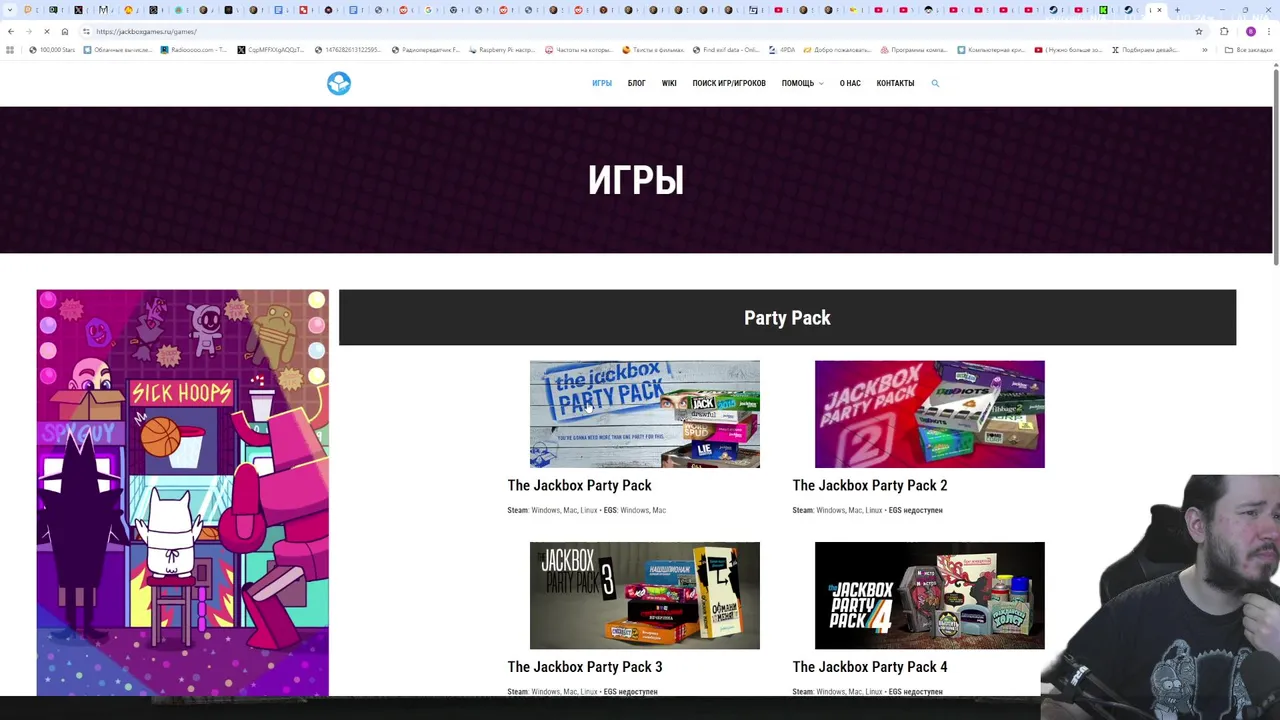Open the WIKI menu item

pos(669,83)
